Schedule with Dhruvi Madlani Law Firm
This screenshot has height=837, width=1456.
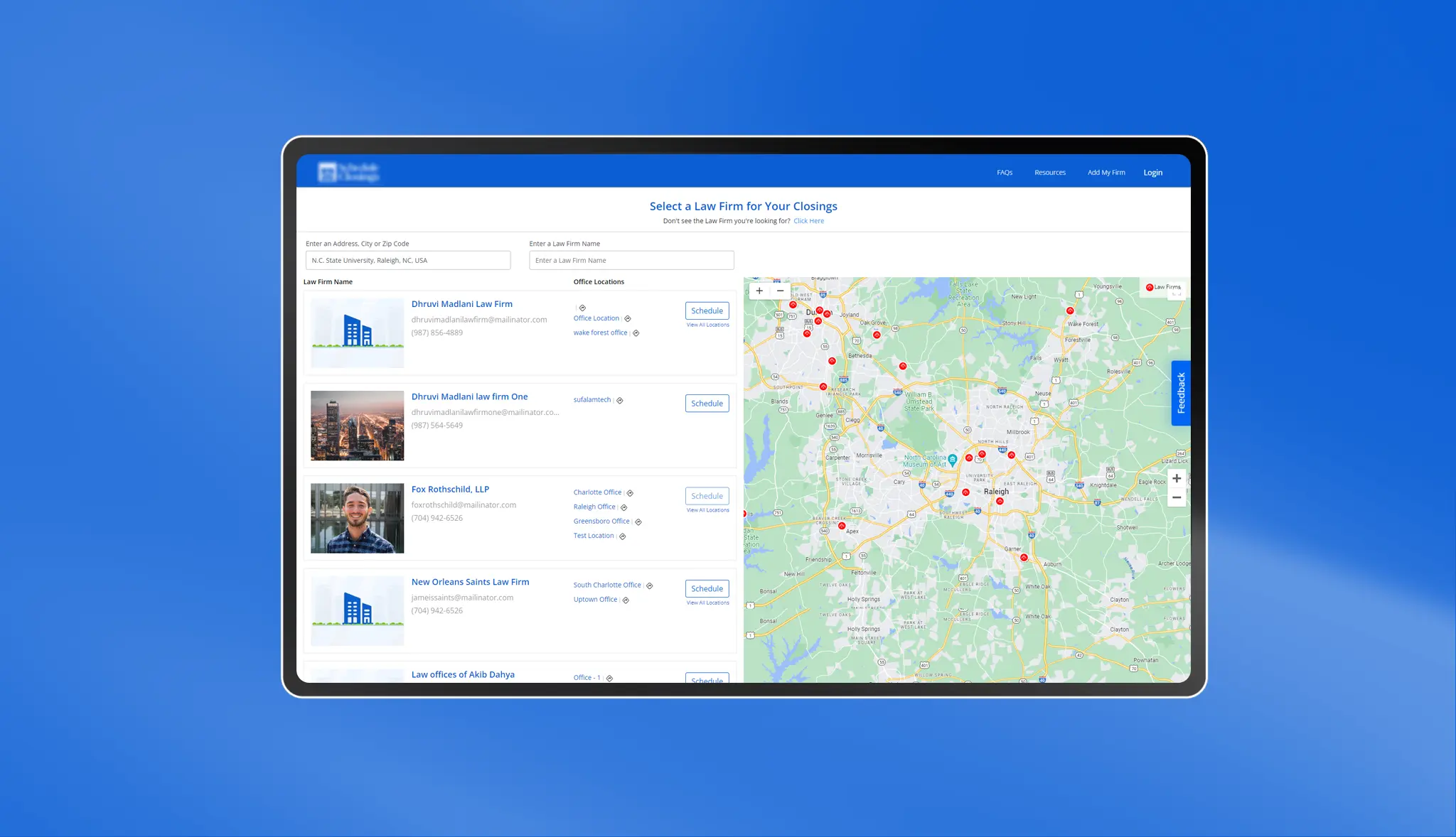pos(707,310)
